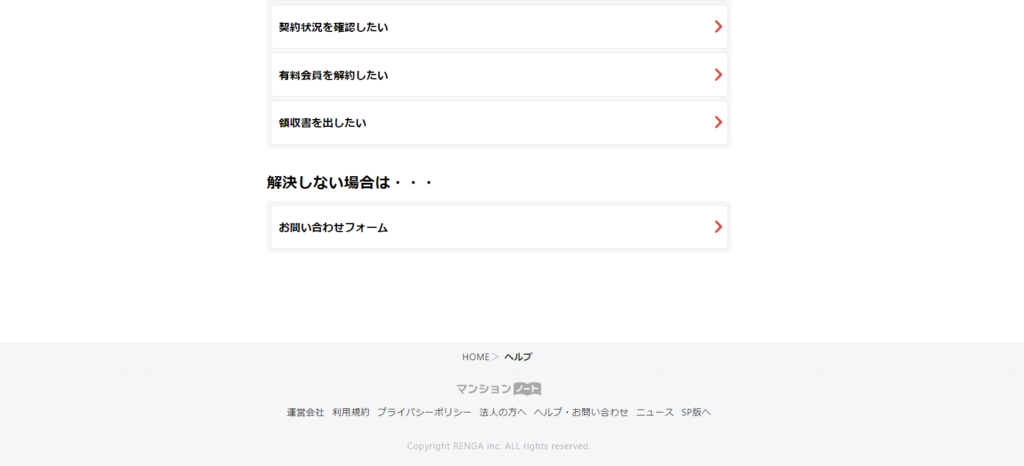Open the プライバシーポリシー footer link
This screenshot has height=466, width=1024.
pyautogui.click(x=424, y=412)
